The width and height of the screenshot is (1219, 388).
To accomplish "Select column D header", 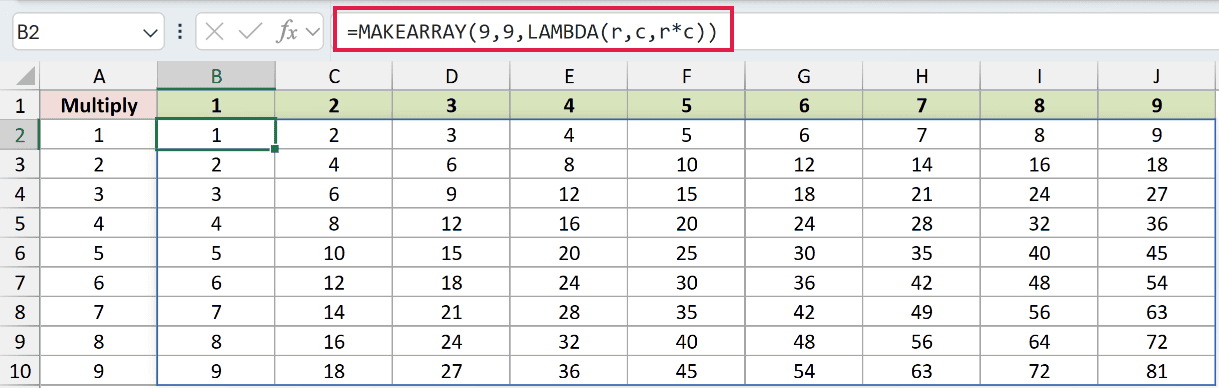I will coord(451,76).
